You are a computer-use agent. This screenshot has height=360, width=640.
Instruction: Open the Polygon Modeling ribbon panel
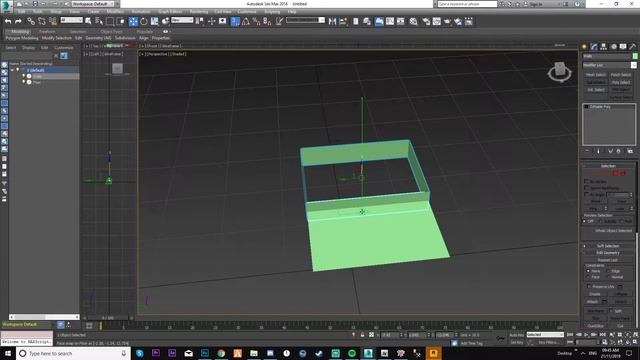(x=22, y=38)
